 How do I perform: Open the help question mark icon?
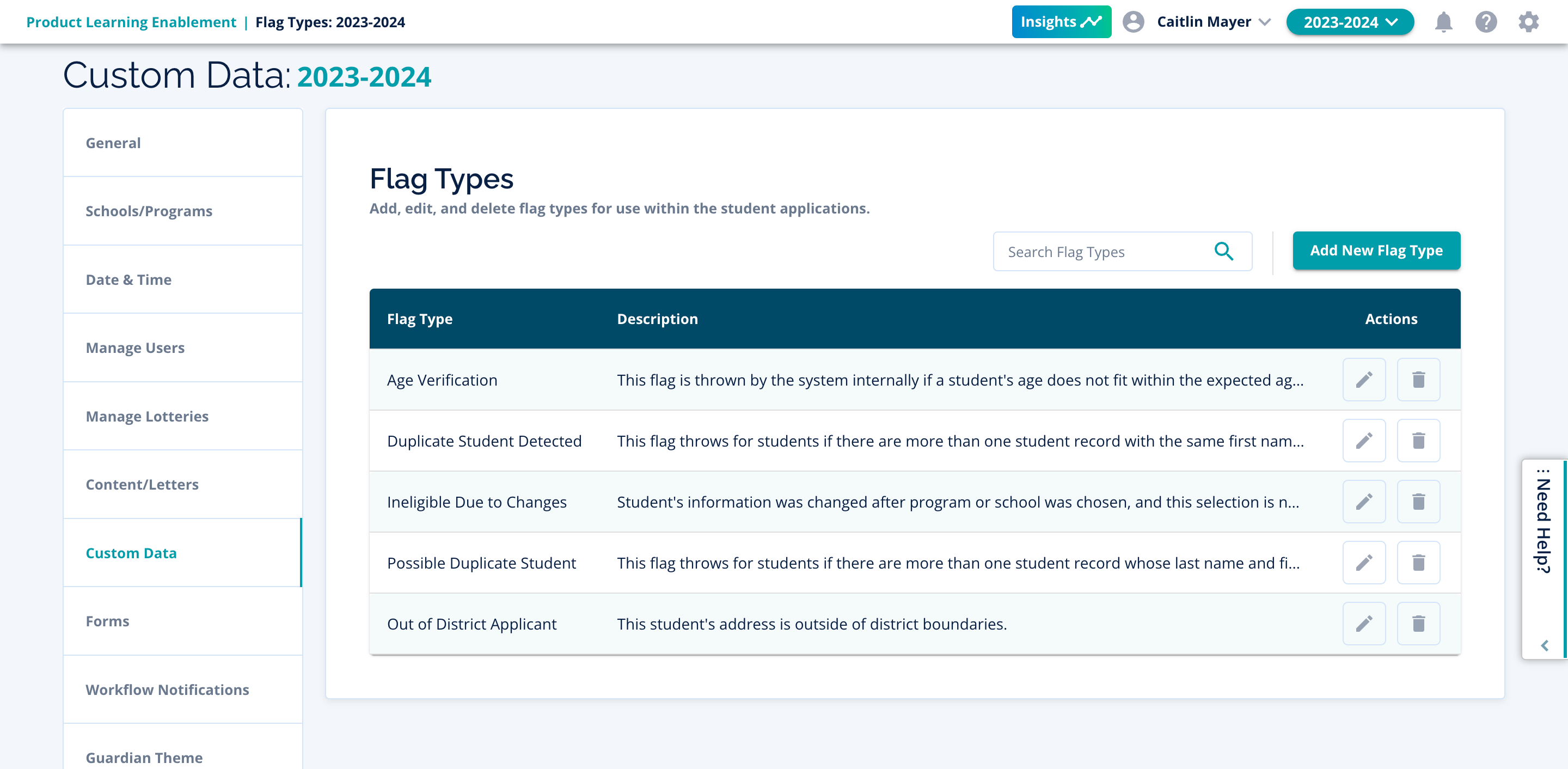(1485, 22)
